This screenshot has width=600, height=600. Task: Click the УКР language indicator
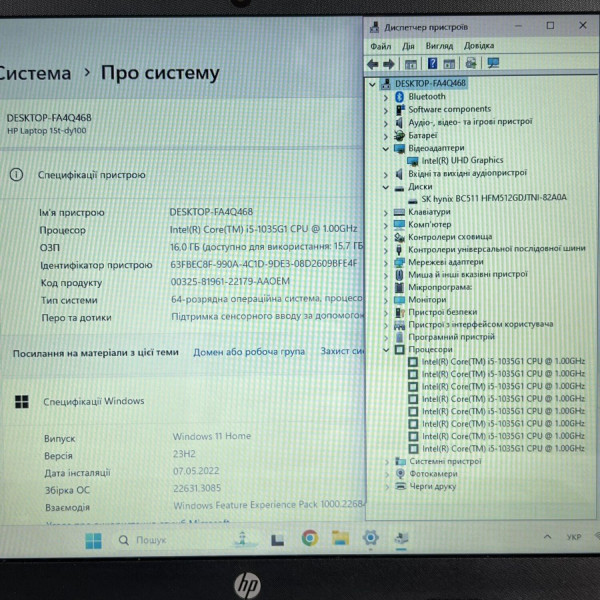pyautogui.click(x=574, y=537)
